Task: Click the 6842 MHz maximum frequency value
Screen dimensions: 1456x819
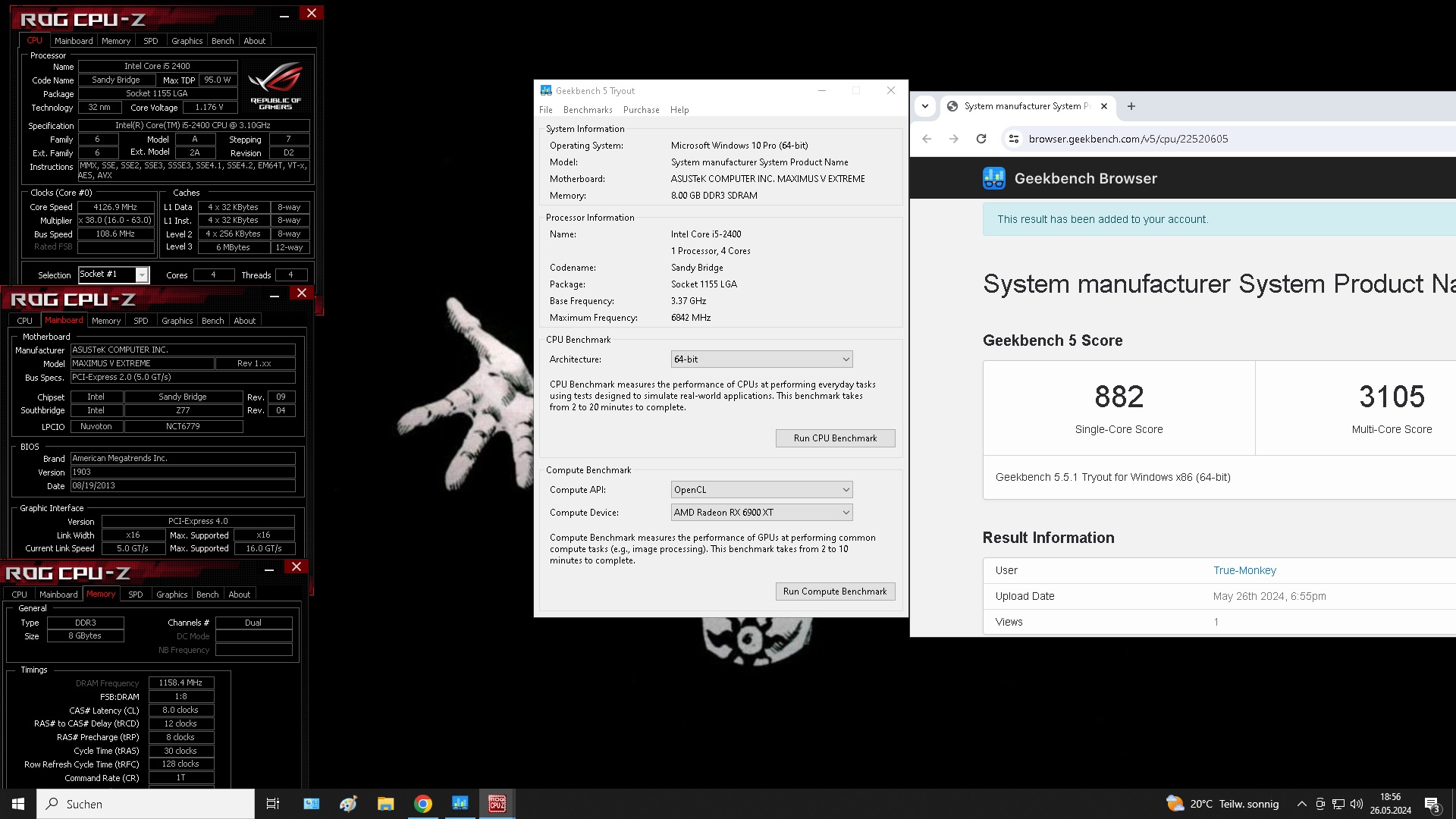Action: tap(691, 318)
